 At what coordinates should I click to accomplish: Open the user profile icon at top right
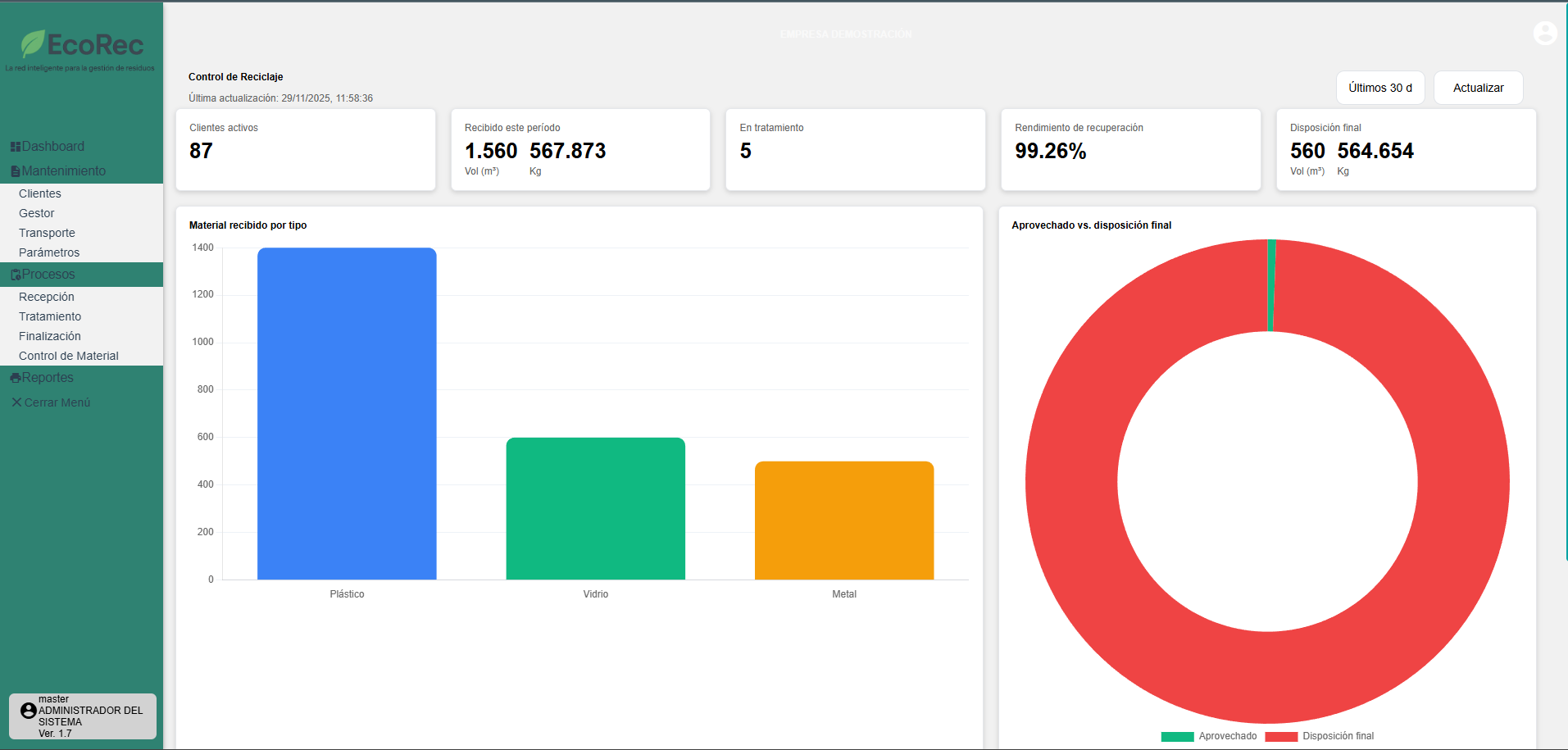tap(1544, 34)
